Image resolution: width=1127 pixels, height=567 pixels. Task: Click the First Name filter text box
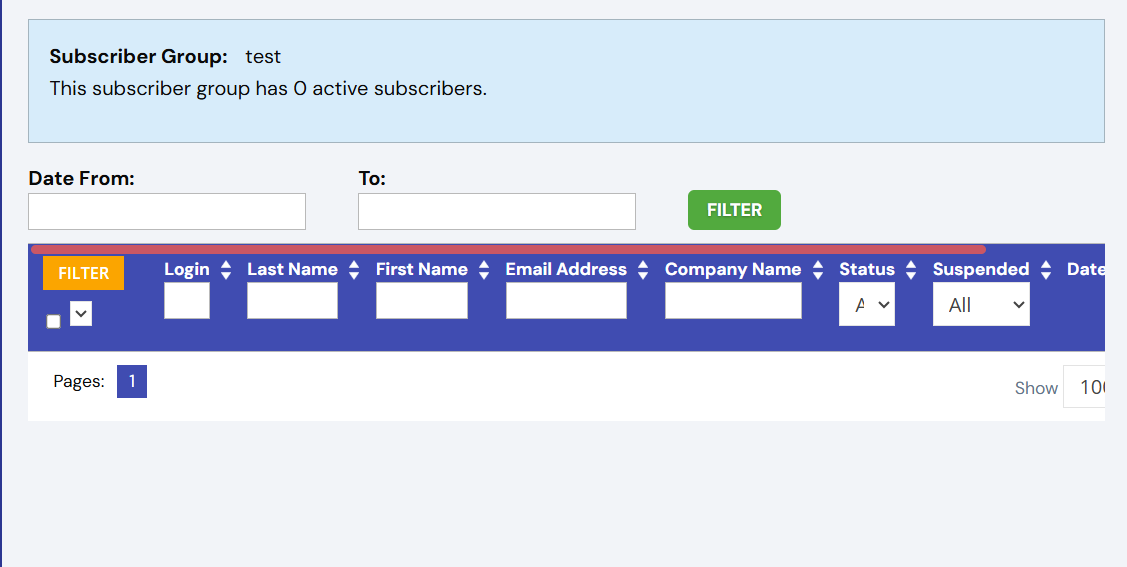coord(422,300)
